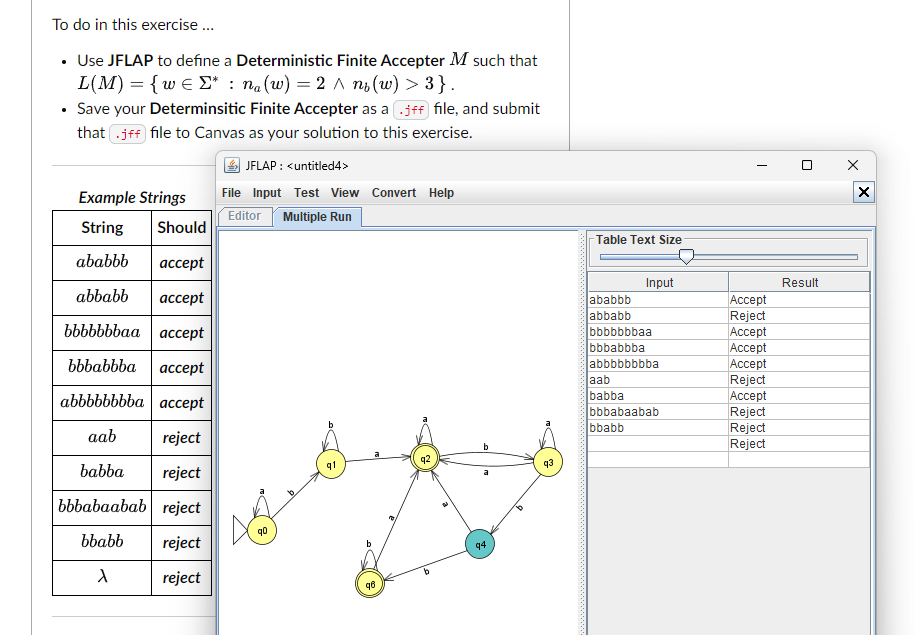The height and width of the screenshot is (635, 915).
Task: Select the input cell 'bbbbbbbaa'
Action: (x=658, y=332)
